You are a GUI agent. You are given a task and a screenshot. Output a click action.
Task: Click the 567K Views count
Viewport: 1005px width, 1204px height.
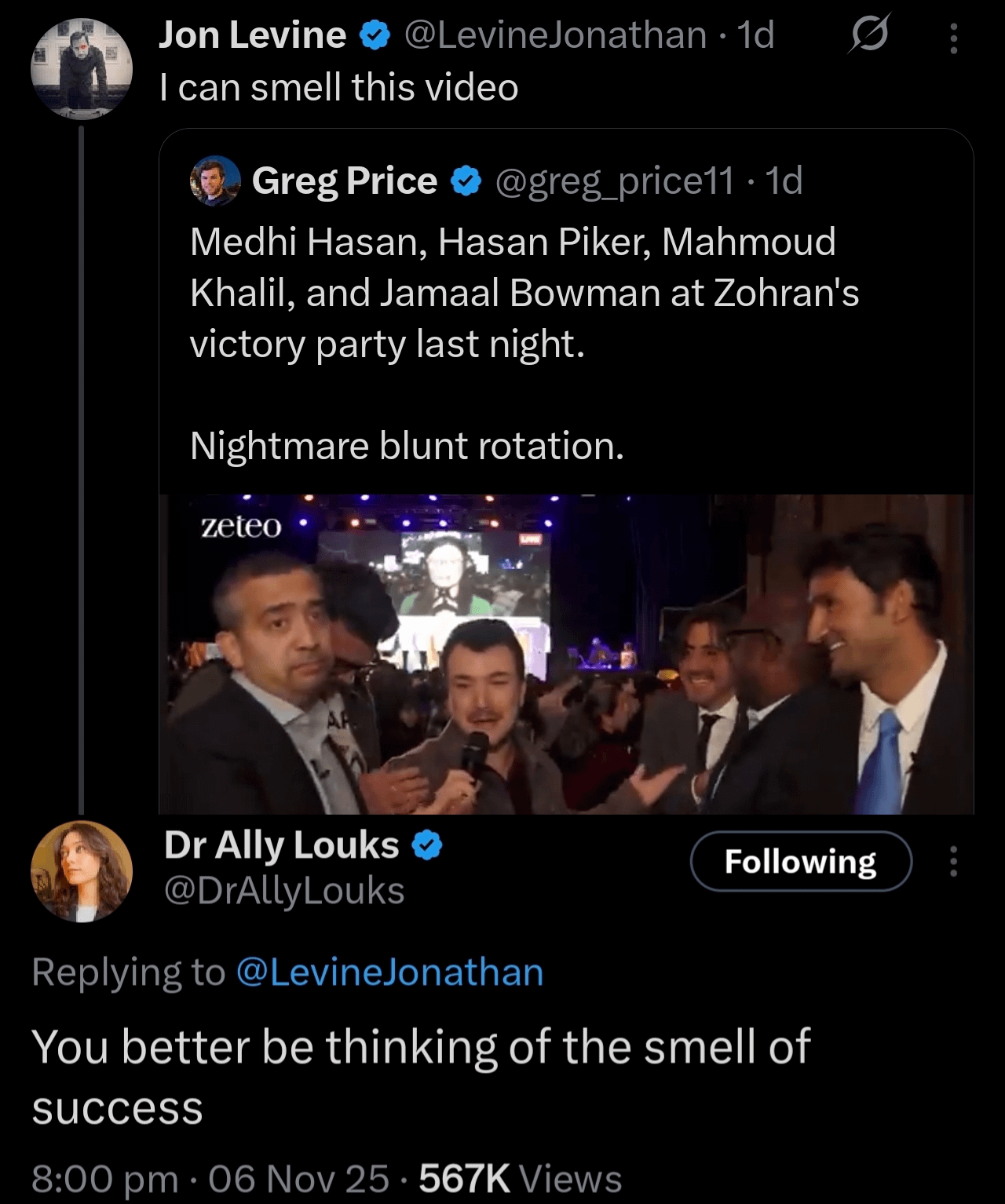pyautogui.click(x=520, y=1178)
